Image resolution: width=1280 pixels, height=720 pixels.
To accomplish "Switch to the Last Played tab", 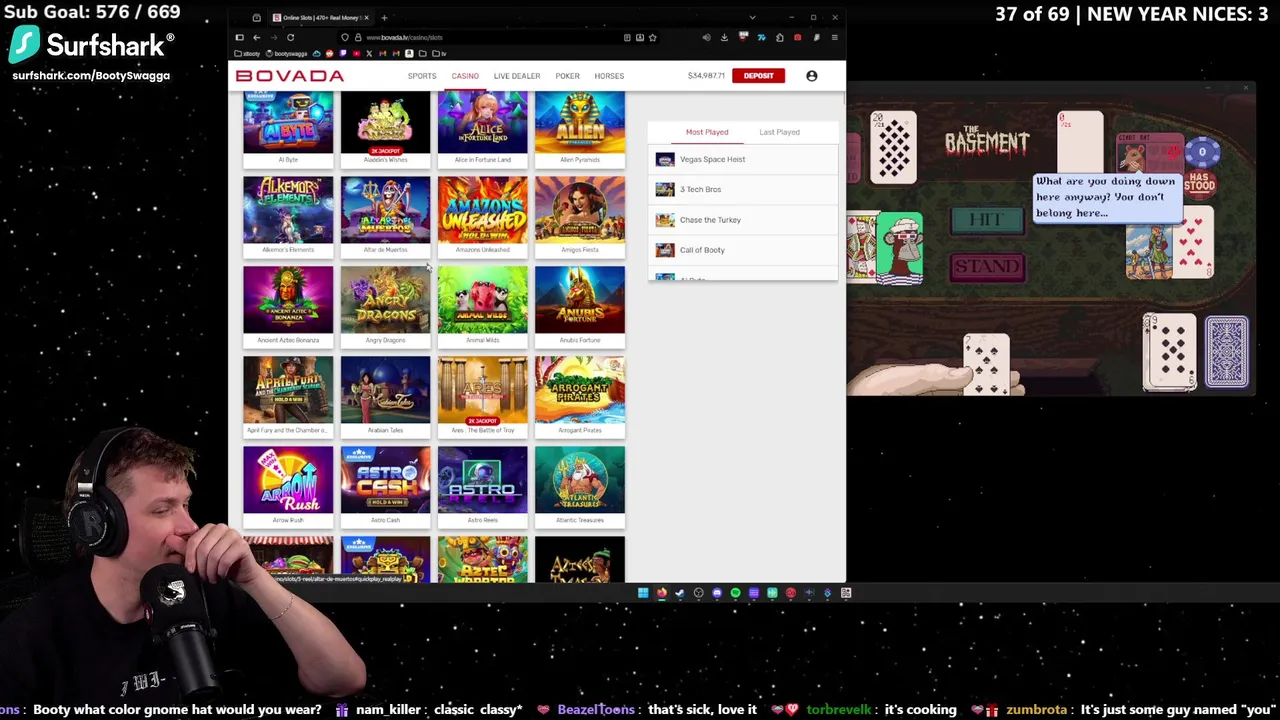I will point(779,132).
